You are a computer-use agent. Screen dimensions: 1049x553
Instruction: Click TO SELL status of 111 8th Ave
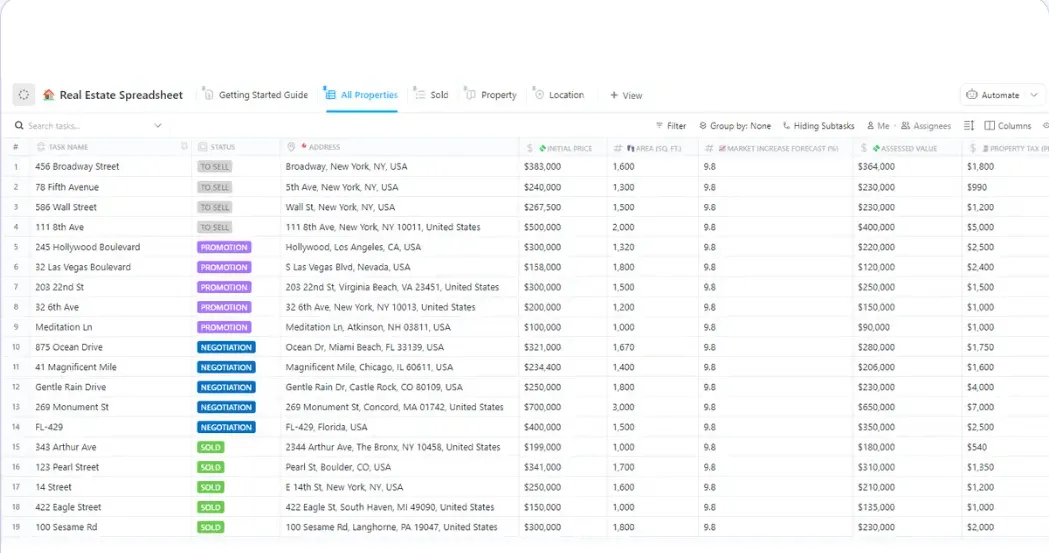coord(215,227)
